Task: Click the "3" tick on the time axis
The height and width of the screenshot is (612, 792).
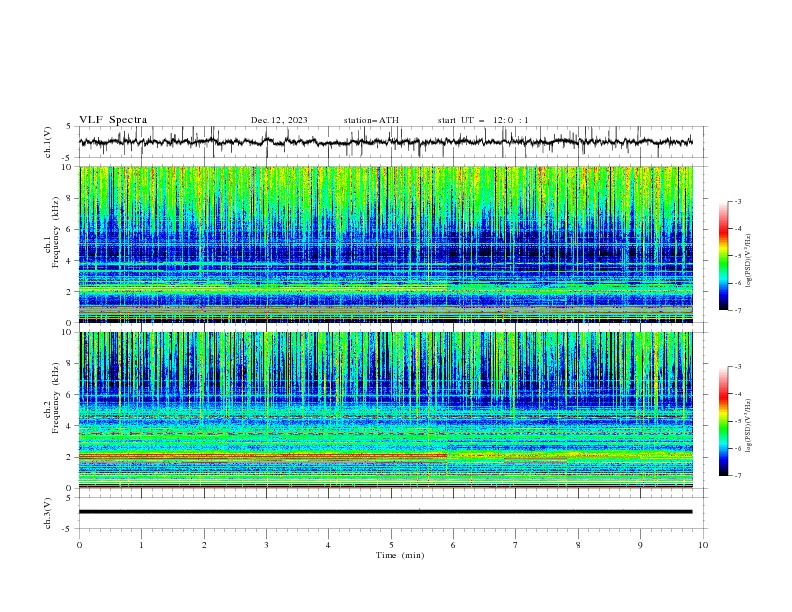Action: [x=266, y=545]
